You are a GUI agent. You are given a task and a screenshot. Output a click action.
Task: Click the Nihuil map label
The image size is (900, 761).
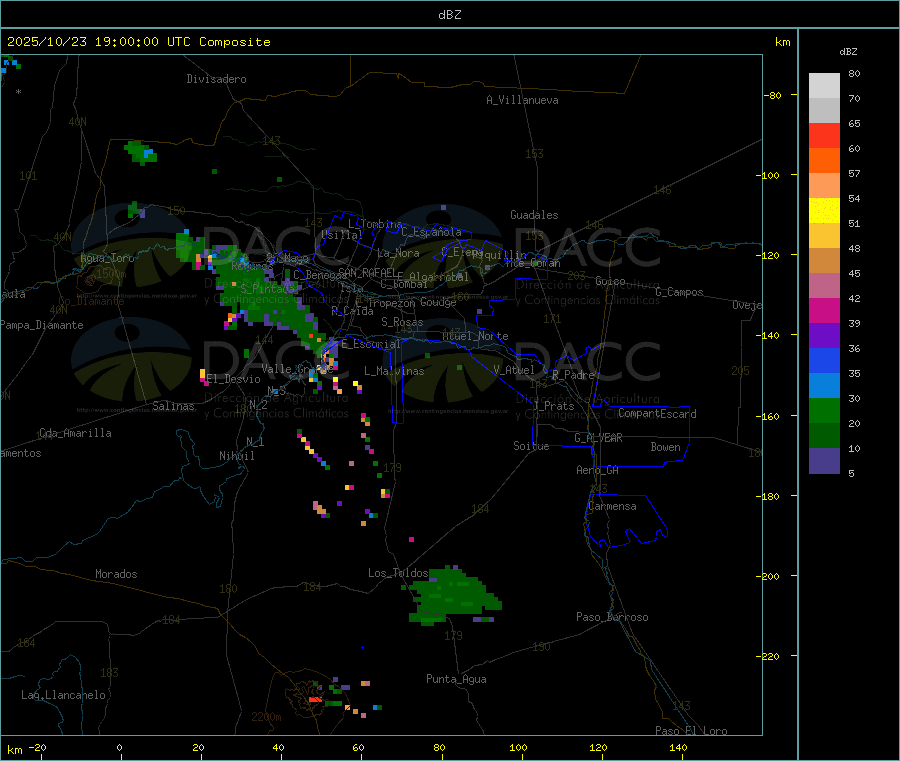(x=237, y=456)
